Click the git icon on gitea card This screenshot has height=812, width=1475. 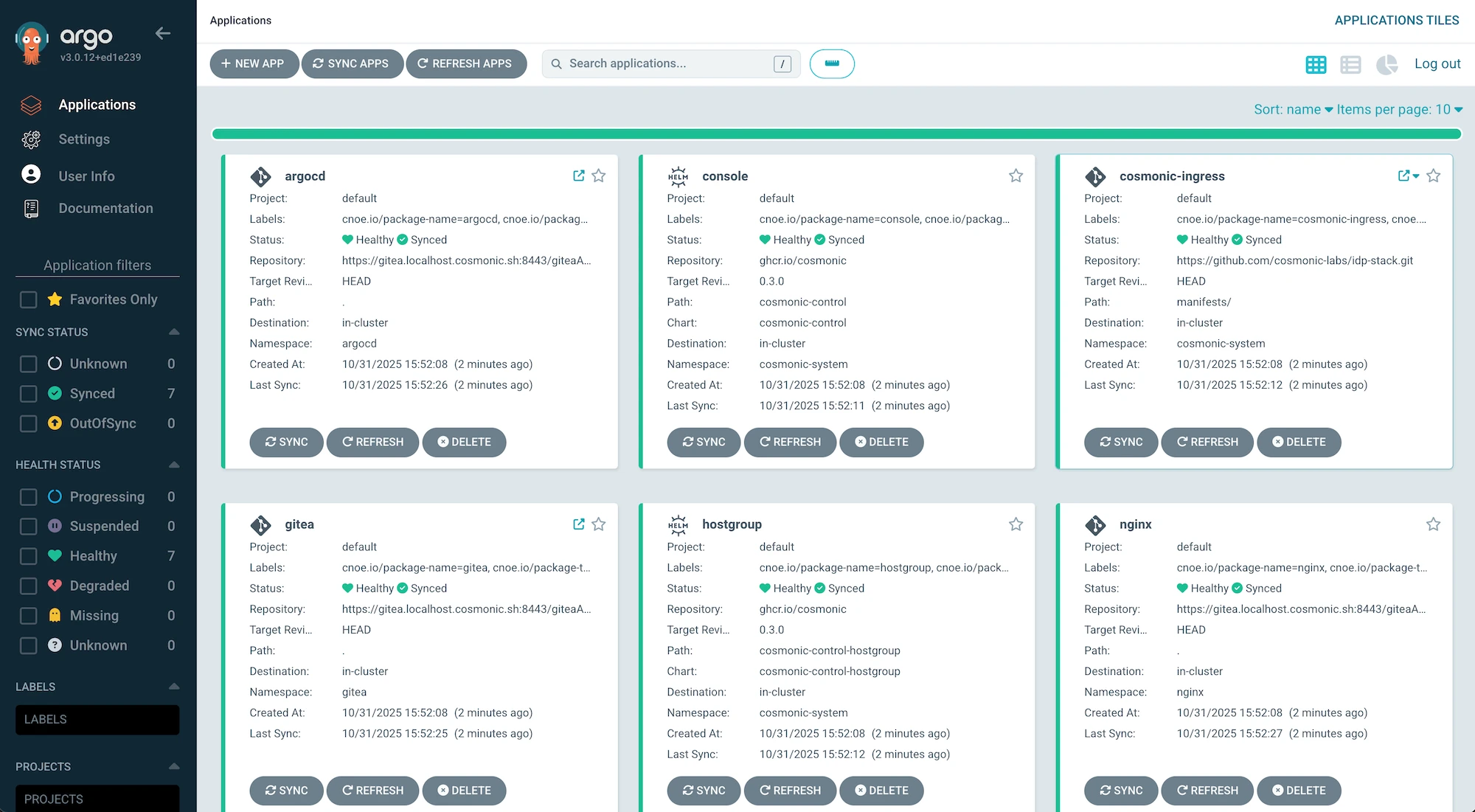(x=260, y=524)
